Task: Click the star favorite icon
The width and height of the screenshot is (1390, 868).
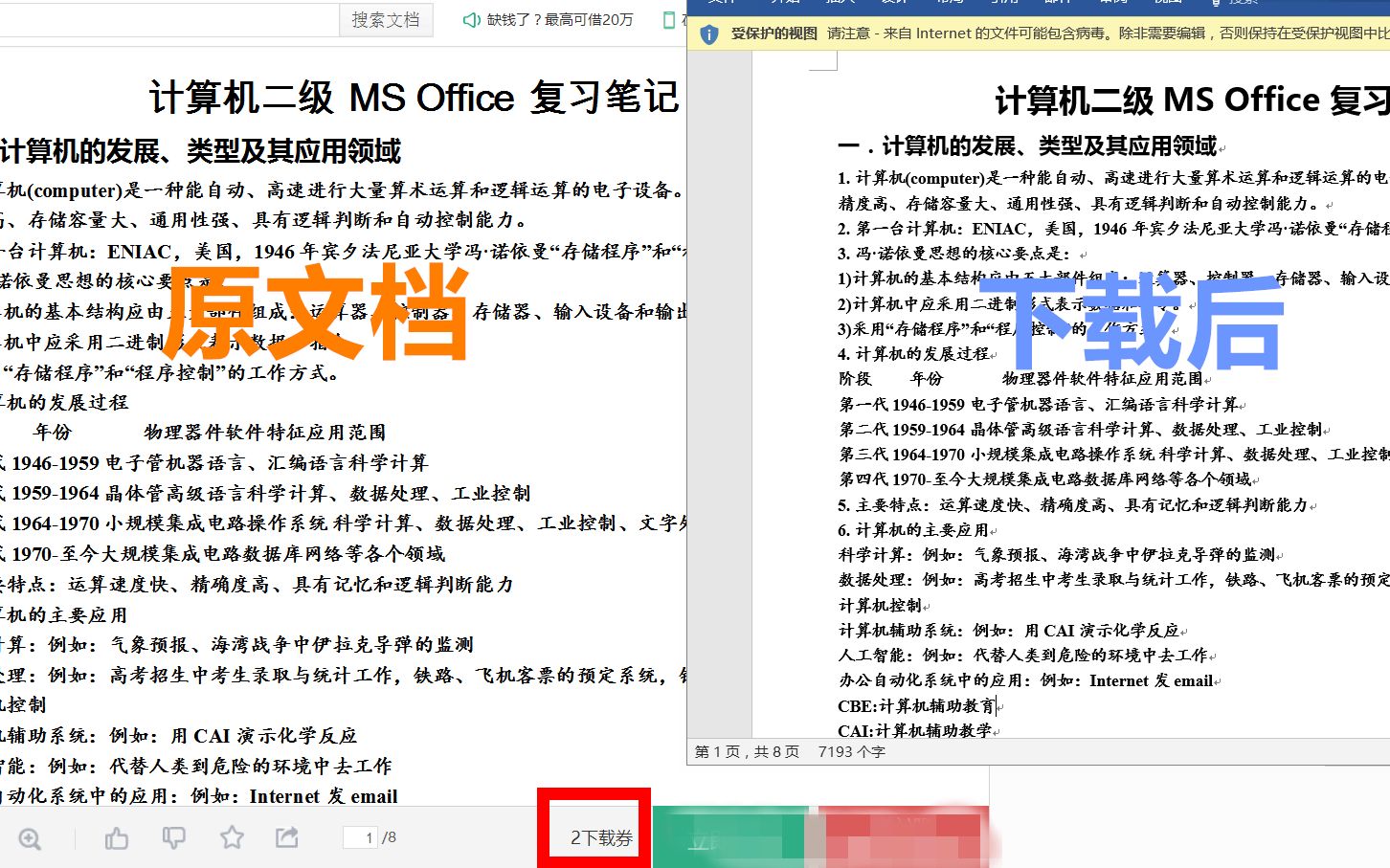Action: pyautogui.click(x=232, y=838)
